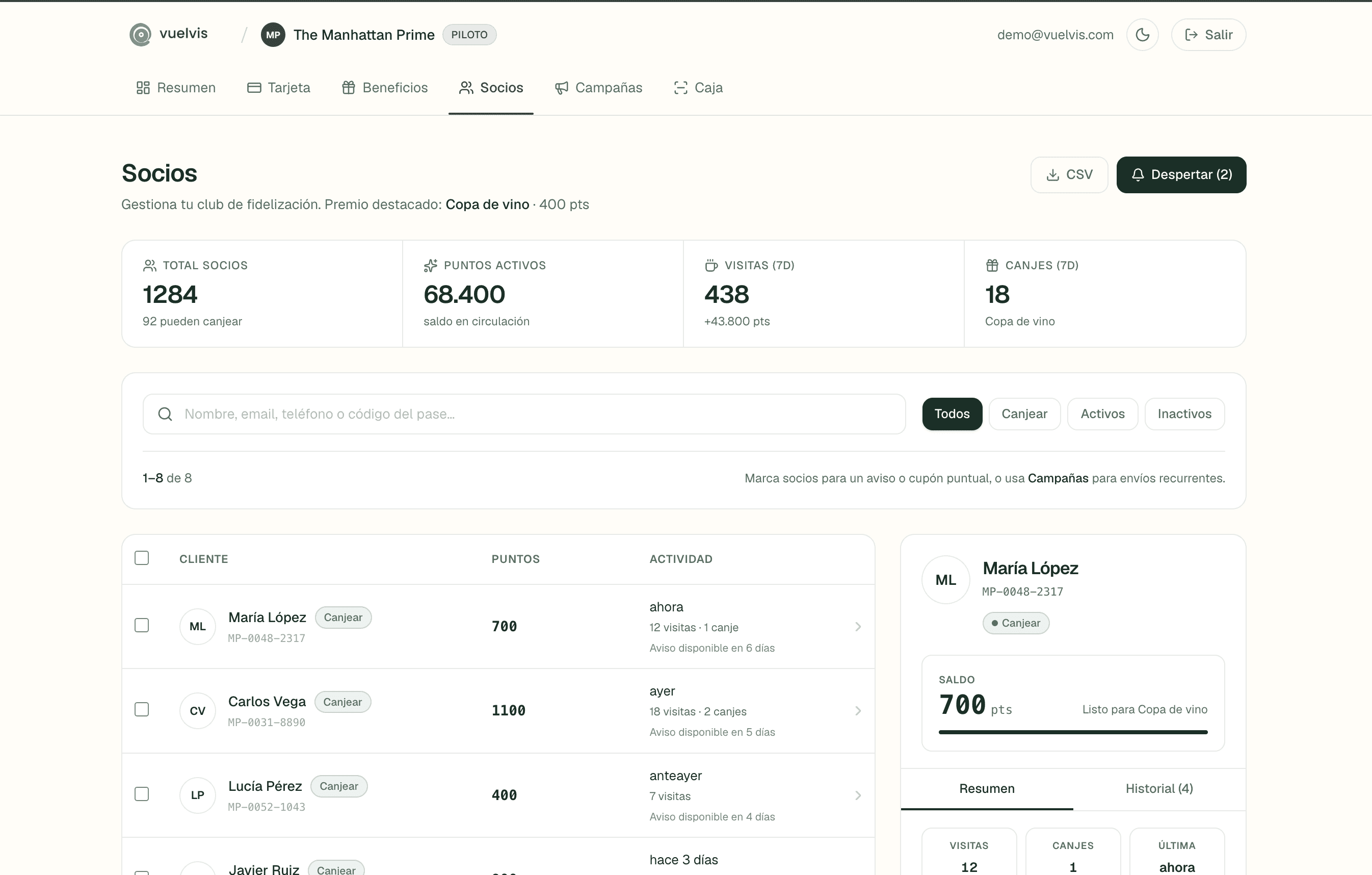Open the Resumen navigation tab
The width and height of the screenshot is (1372, 875).
coord(175,88)
